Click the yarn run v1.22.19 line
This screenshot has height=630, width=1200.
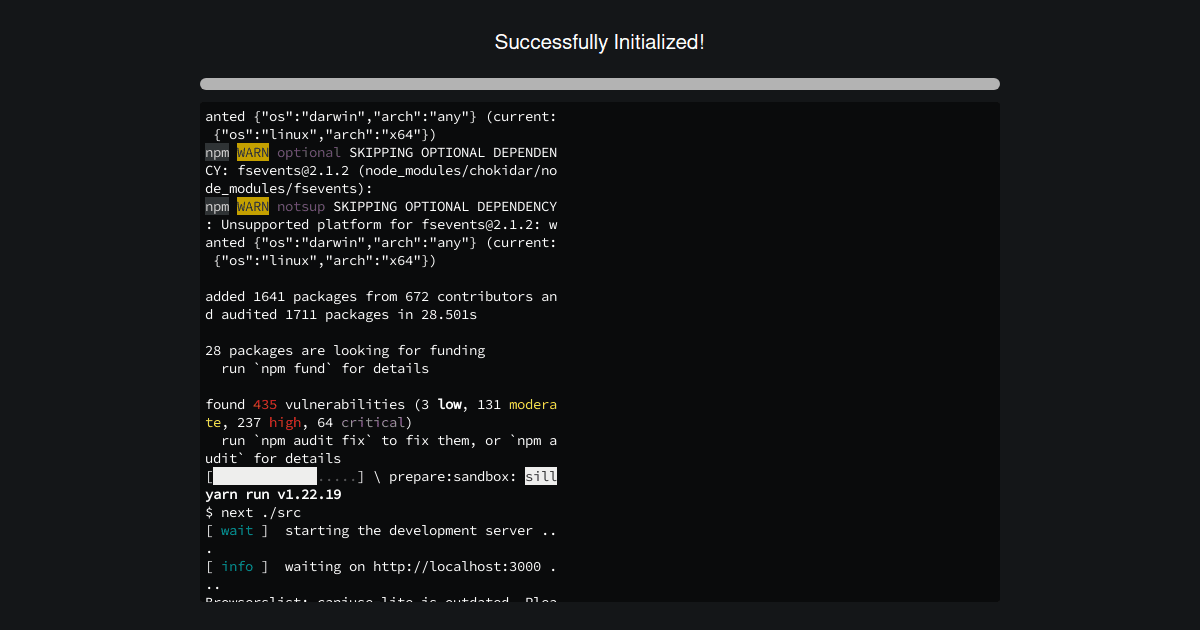(272, 494)
